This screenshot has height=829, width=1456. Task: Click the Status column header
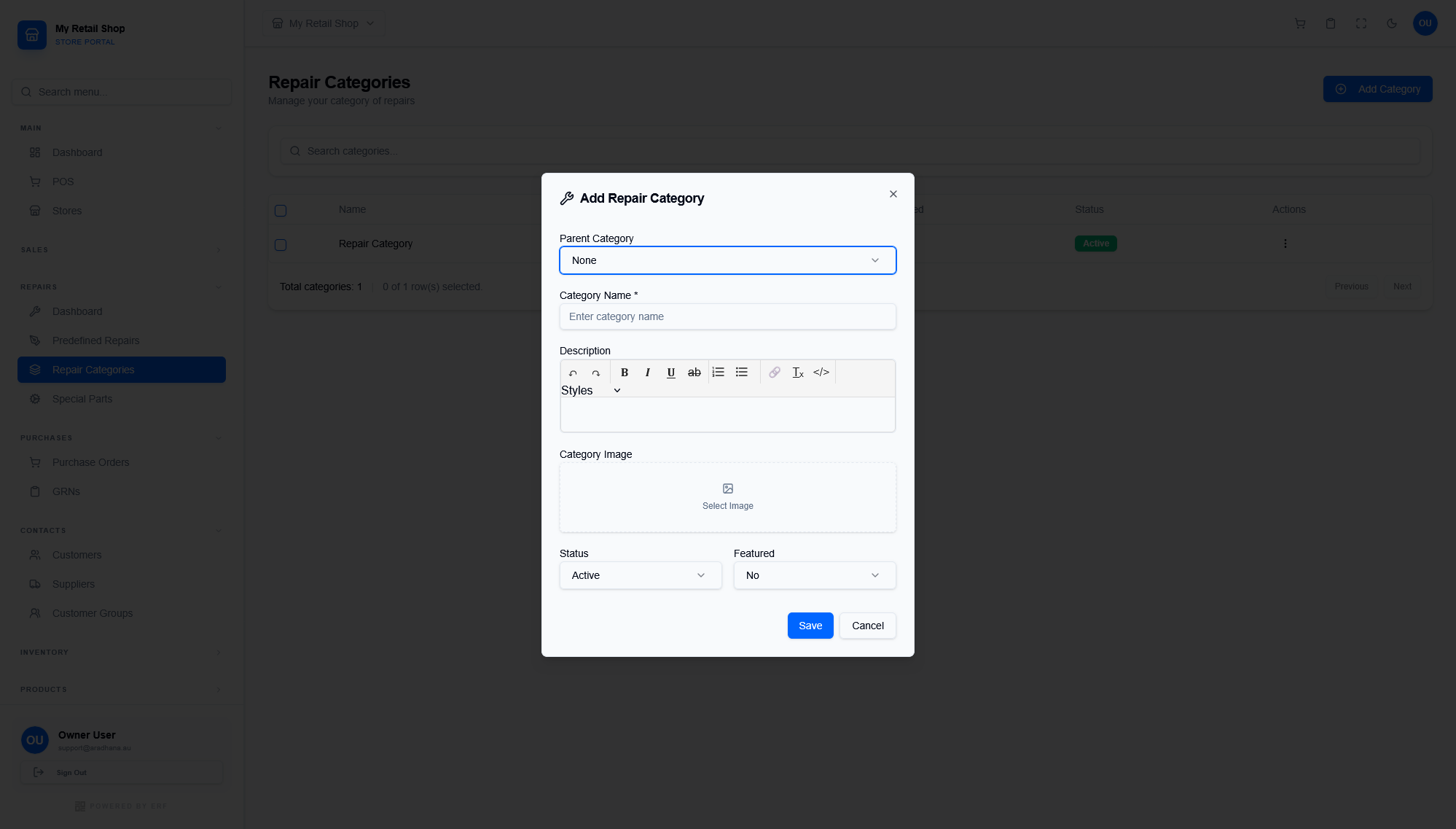click(1089, 209)
